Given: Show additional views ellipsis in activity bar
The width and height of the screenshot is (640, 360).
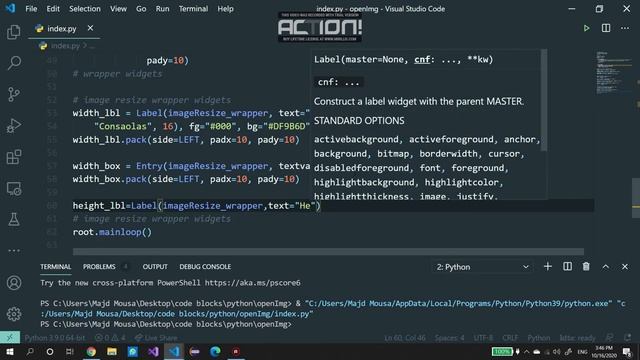Looking at the screenshot, I should coord(13,251).
